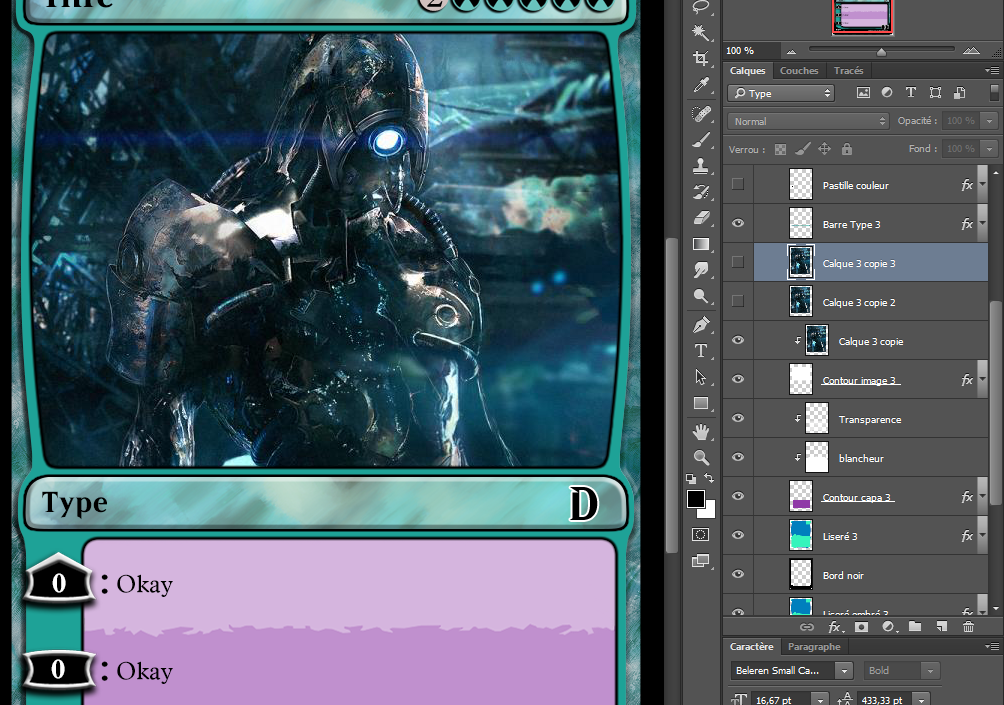1004x705 pixels.
Task: Reset default foreground and background colors
Action: click(691, 478)
